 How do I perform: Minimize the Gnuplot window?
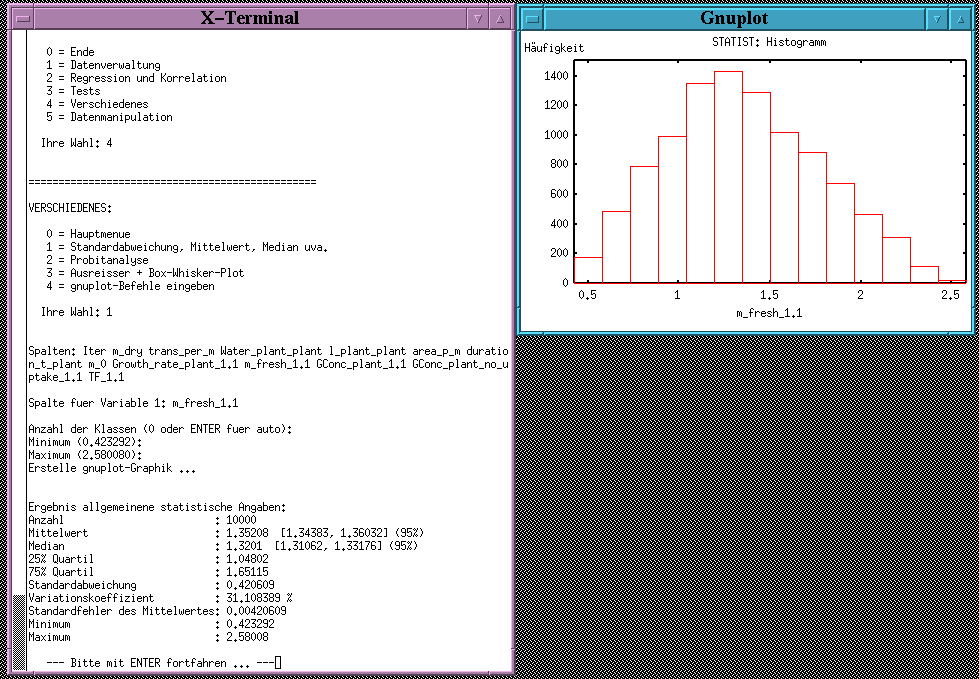936,18
